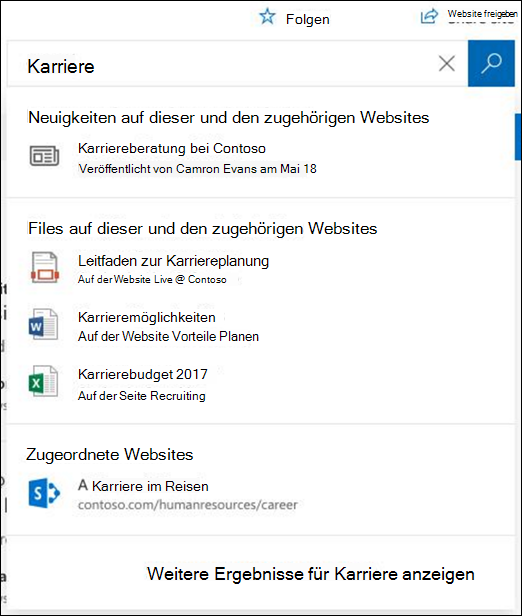The height and width of the screenshot is (616, 522).
Task: Open Karriereberatung bei Contoso news result
Action: pyautogui.click(x=172, y=148)
